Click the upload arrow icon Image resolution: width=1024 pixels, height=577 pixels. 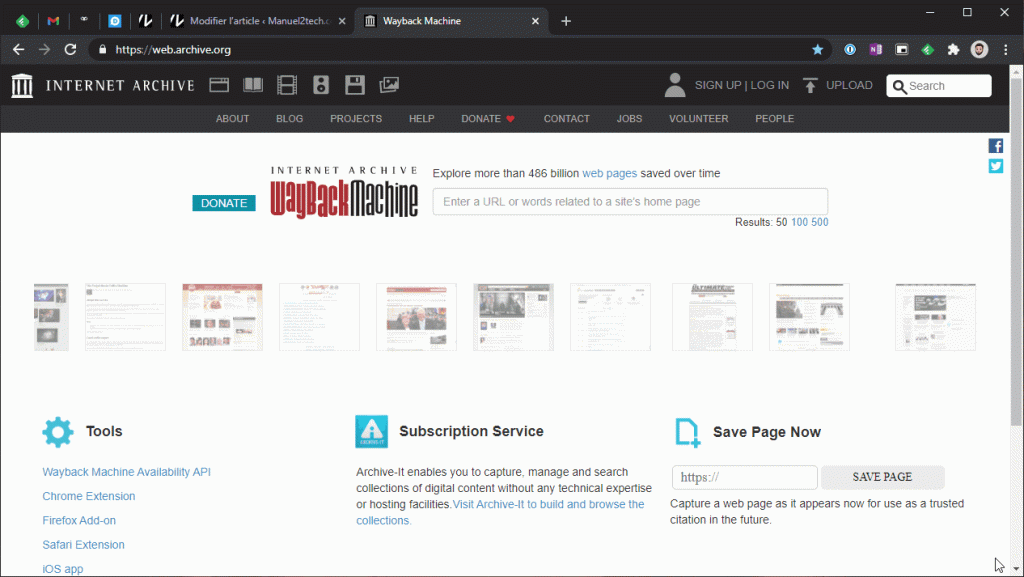click(x=810, y=86)
